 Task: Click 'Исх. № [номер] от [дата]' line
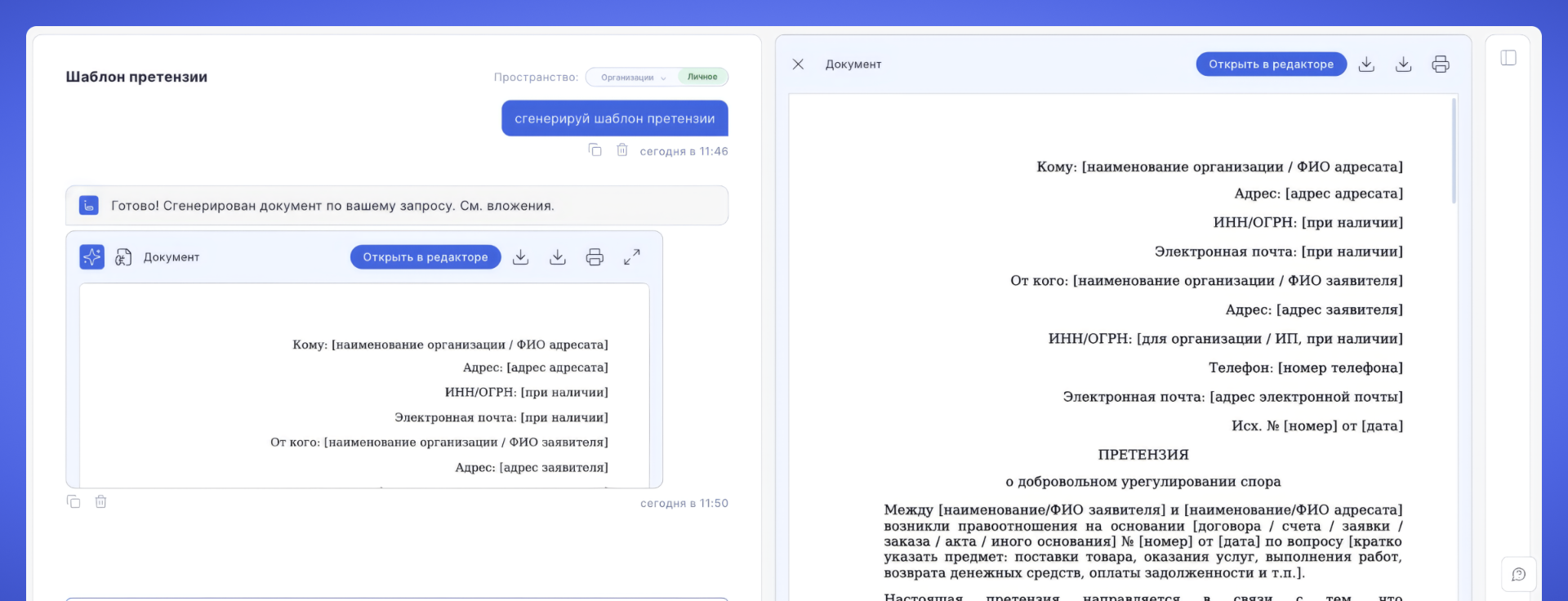(x=1317, y=426)
